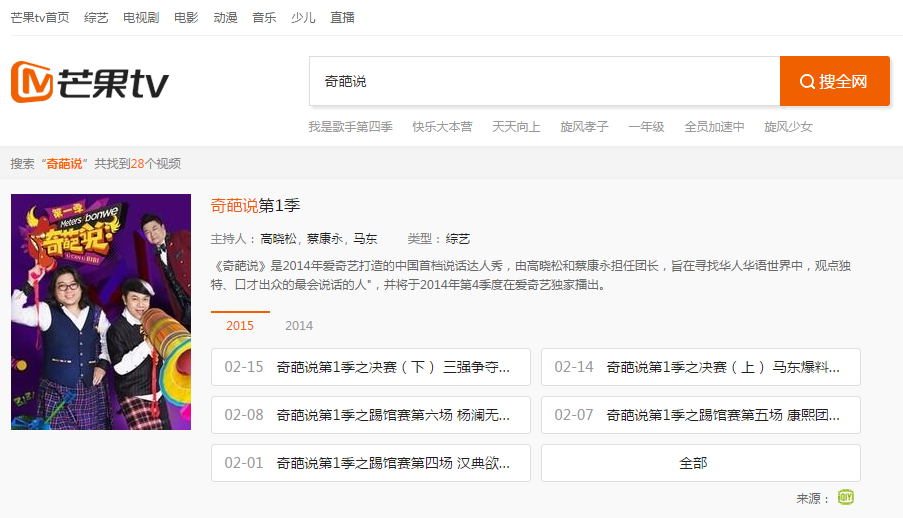Screen dimensions: 903x518
Task: Open the 直播 navigation item
Action: [342, 18]
